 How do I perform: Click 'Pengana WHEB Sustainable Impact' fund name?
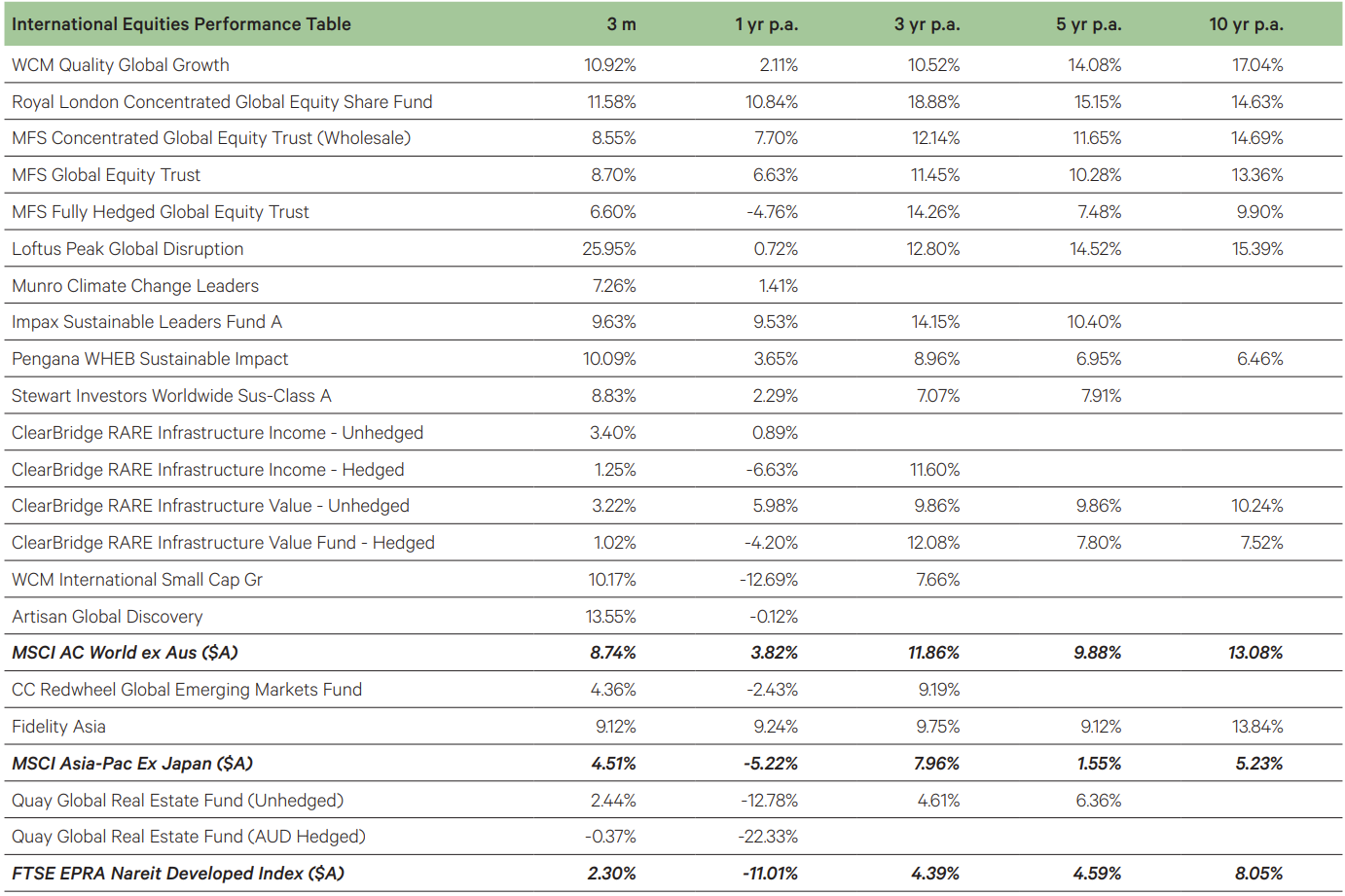[150, 359]
